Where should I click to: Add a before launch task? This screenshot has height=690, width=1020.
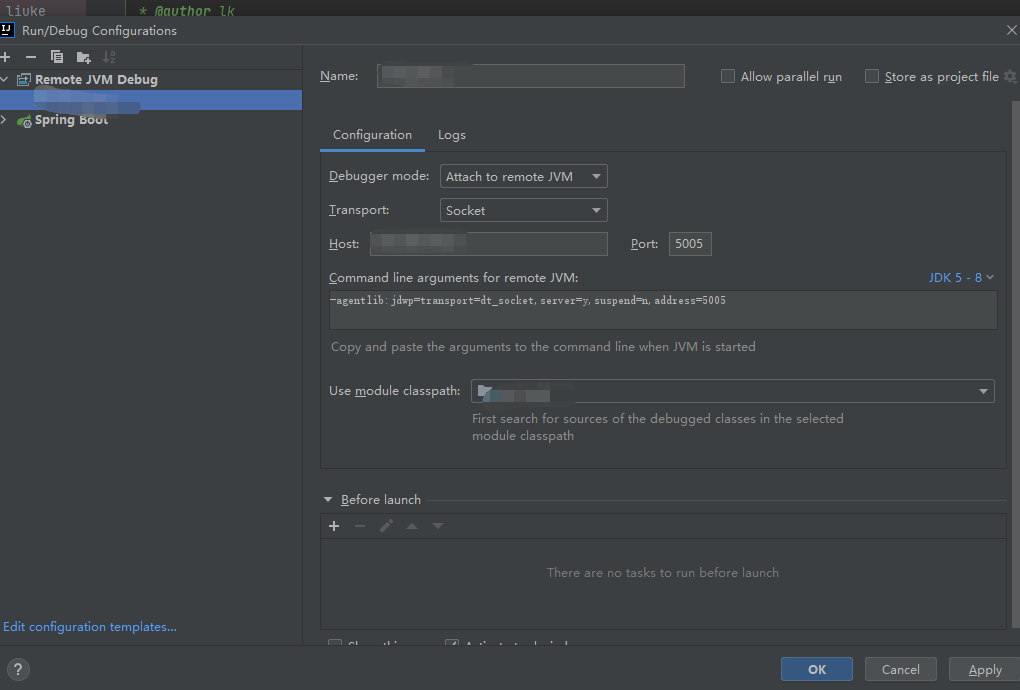click(334, 526)
